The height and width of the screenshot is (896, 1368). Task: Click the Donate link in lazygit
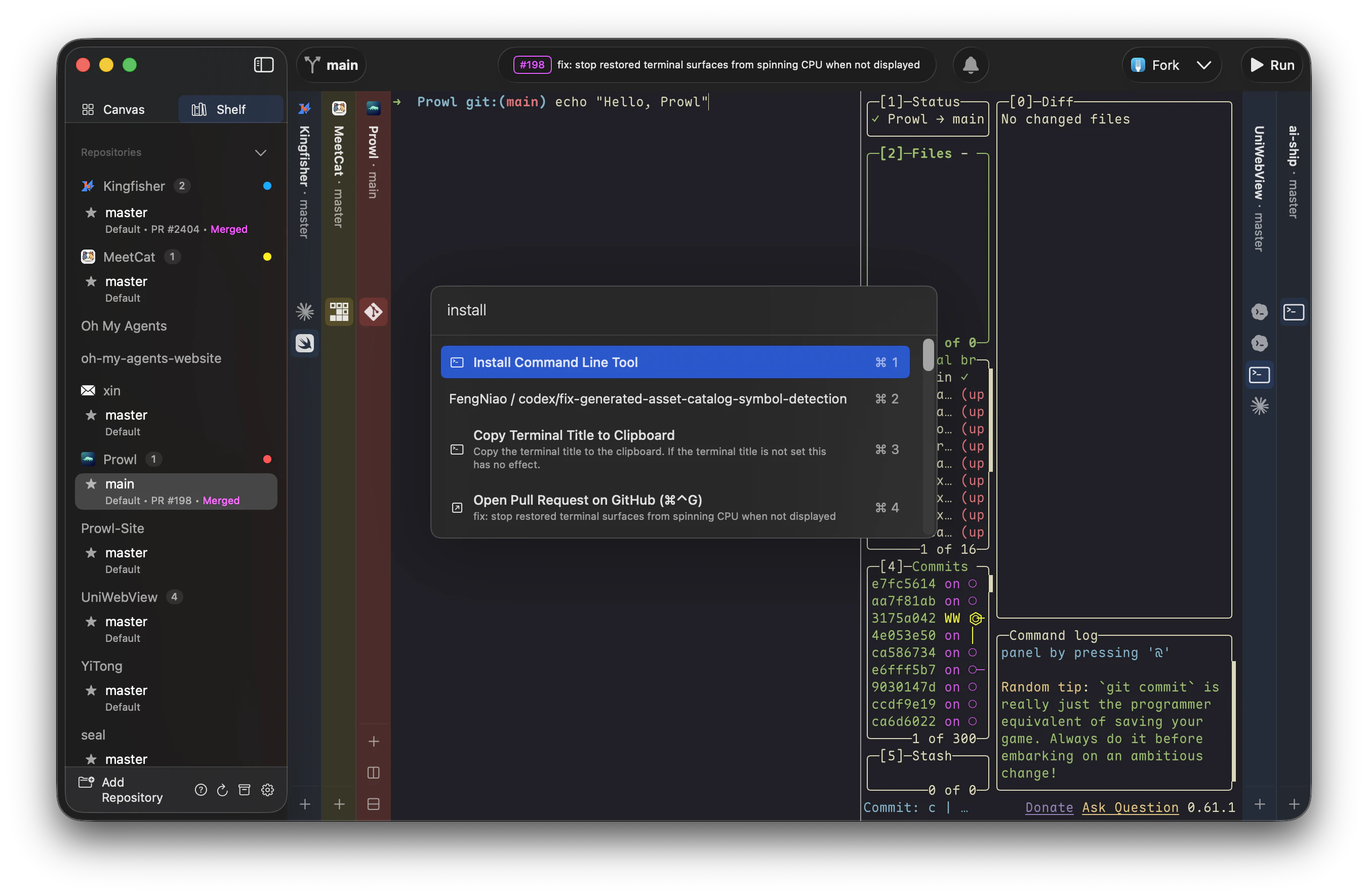click(x=1049, y=807)
